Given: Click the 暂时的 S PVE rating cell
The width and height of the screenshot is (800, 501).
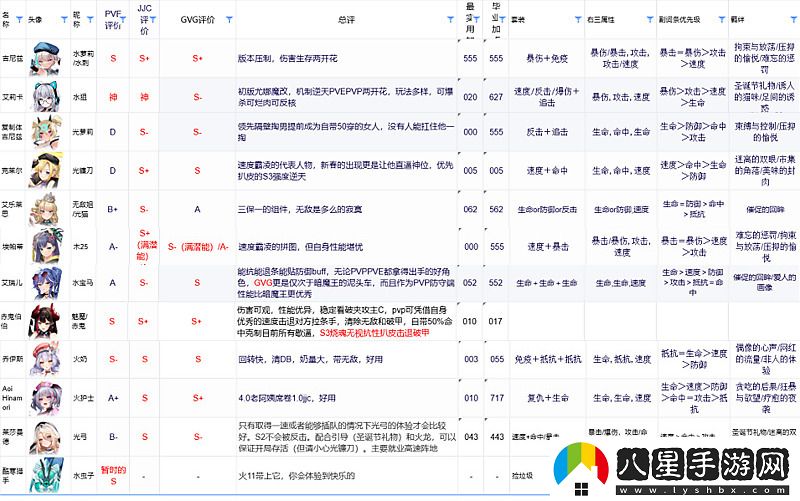Looking at the screenshot, I should click(x=113, y=475).
